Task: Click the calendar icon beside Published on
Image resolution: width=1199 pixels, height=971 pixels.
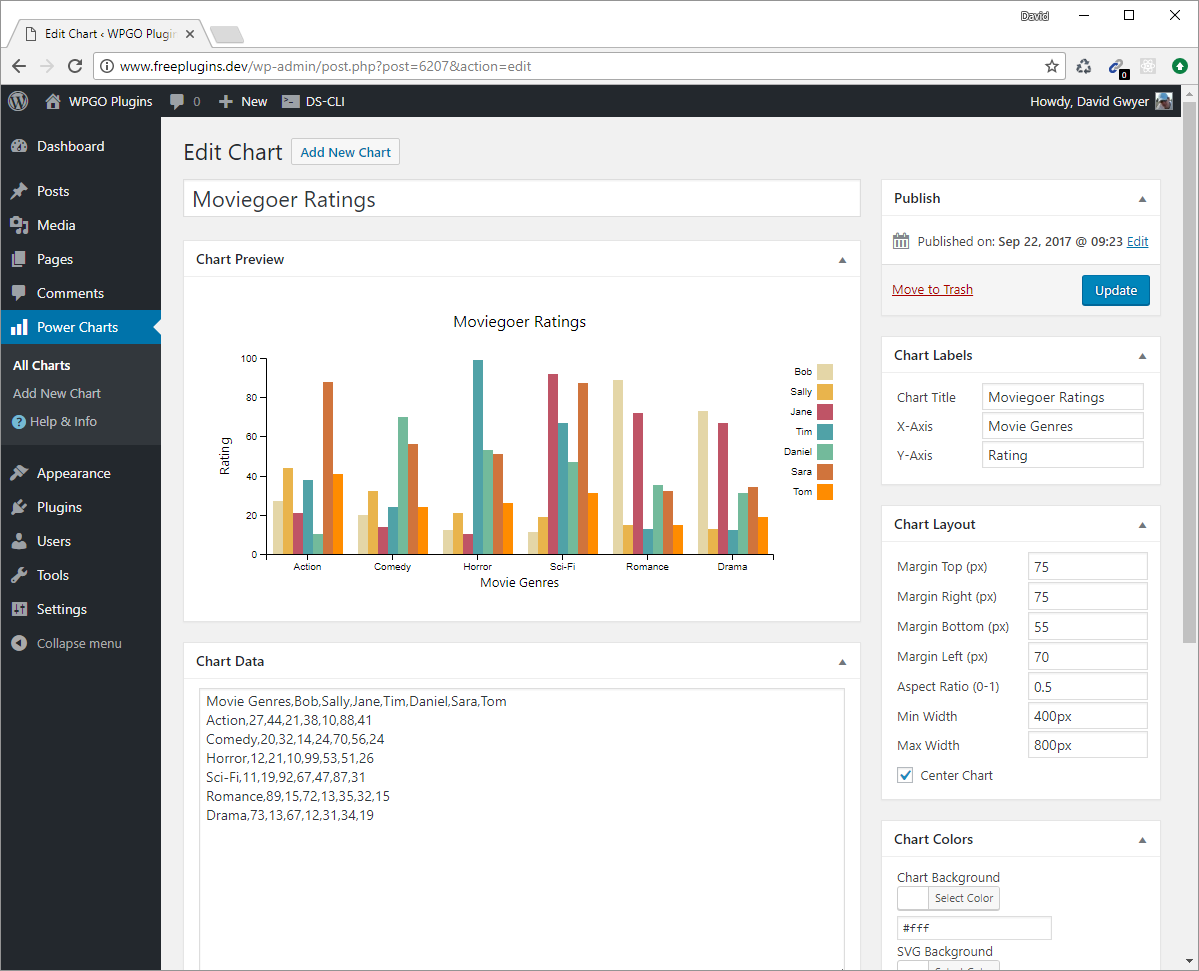Action: coord(901,241)
